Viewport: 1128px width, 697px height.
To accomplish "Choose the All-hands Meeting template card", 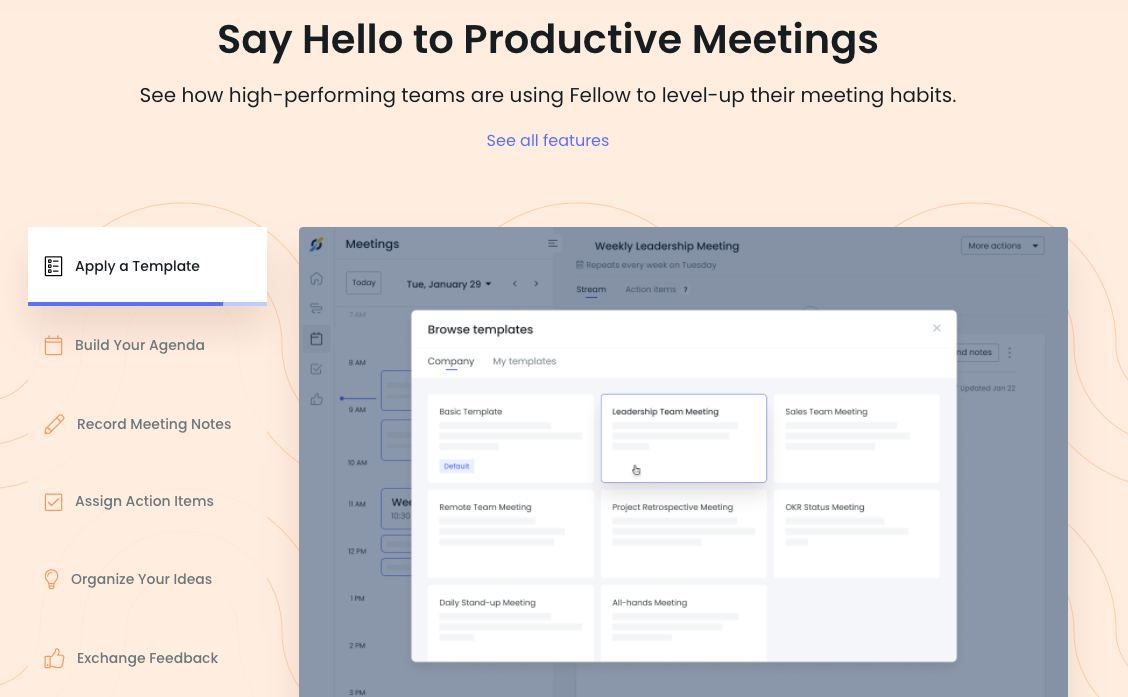I will [x=683, y=623].
